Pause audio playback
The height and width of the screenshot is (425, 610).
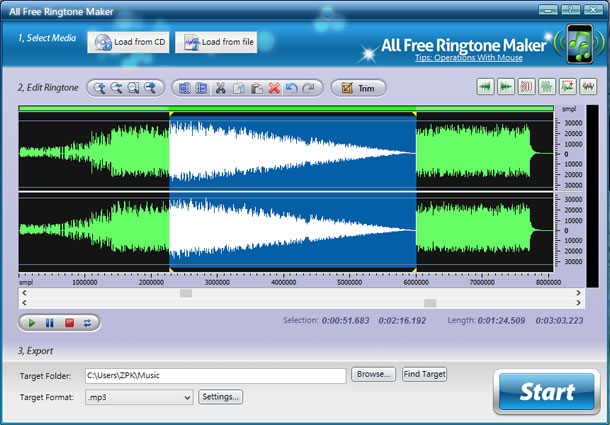click(x=50, y=322)
